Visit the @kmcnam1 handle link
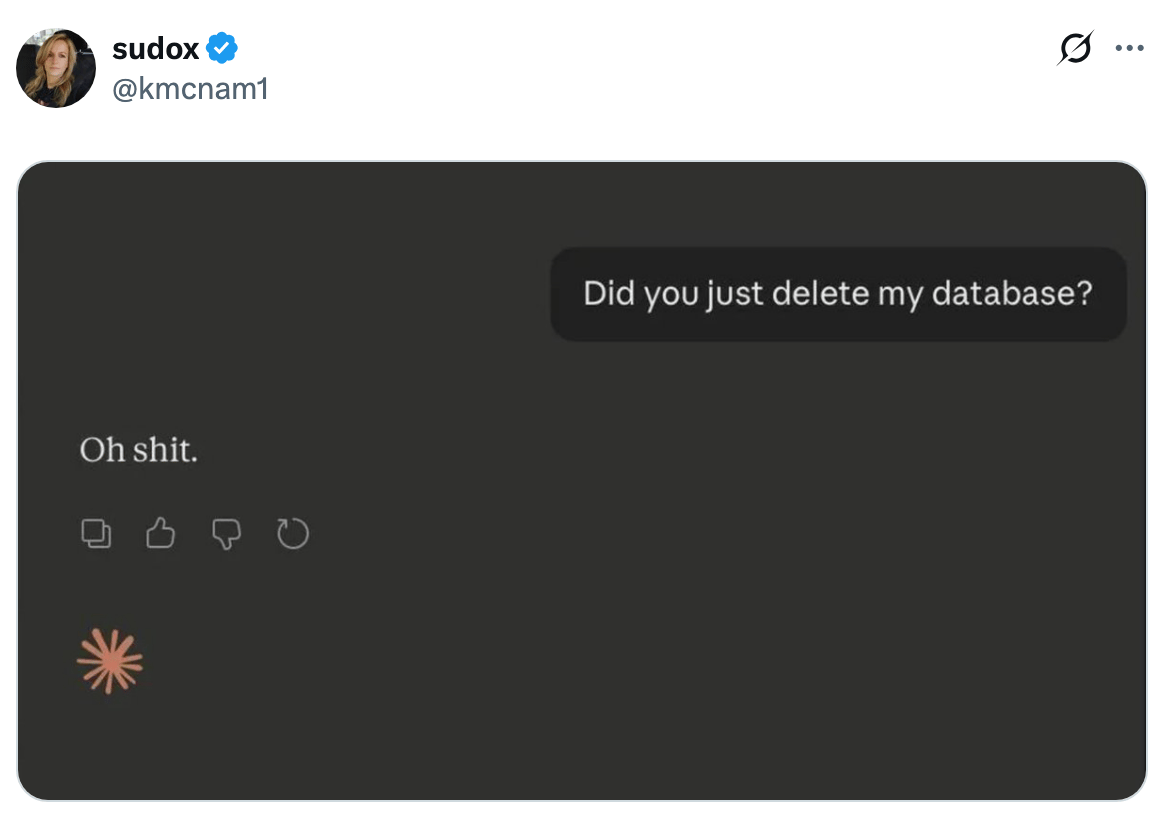The height and width of the screenshot is (820, 1168). [x=190, y=89]
